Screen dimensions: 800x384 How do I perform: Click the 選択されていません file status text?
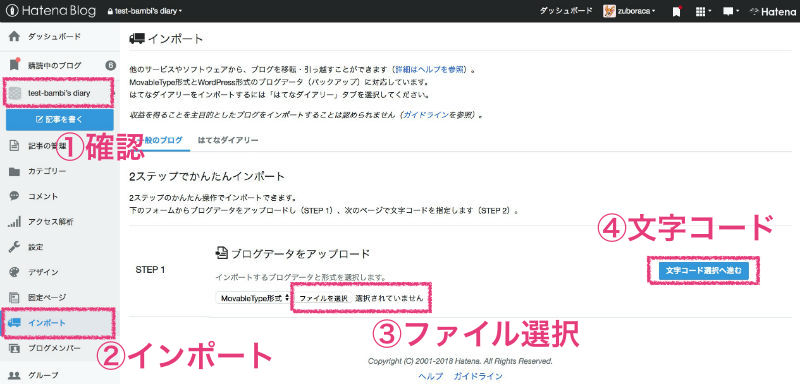389,298
